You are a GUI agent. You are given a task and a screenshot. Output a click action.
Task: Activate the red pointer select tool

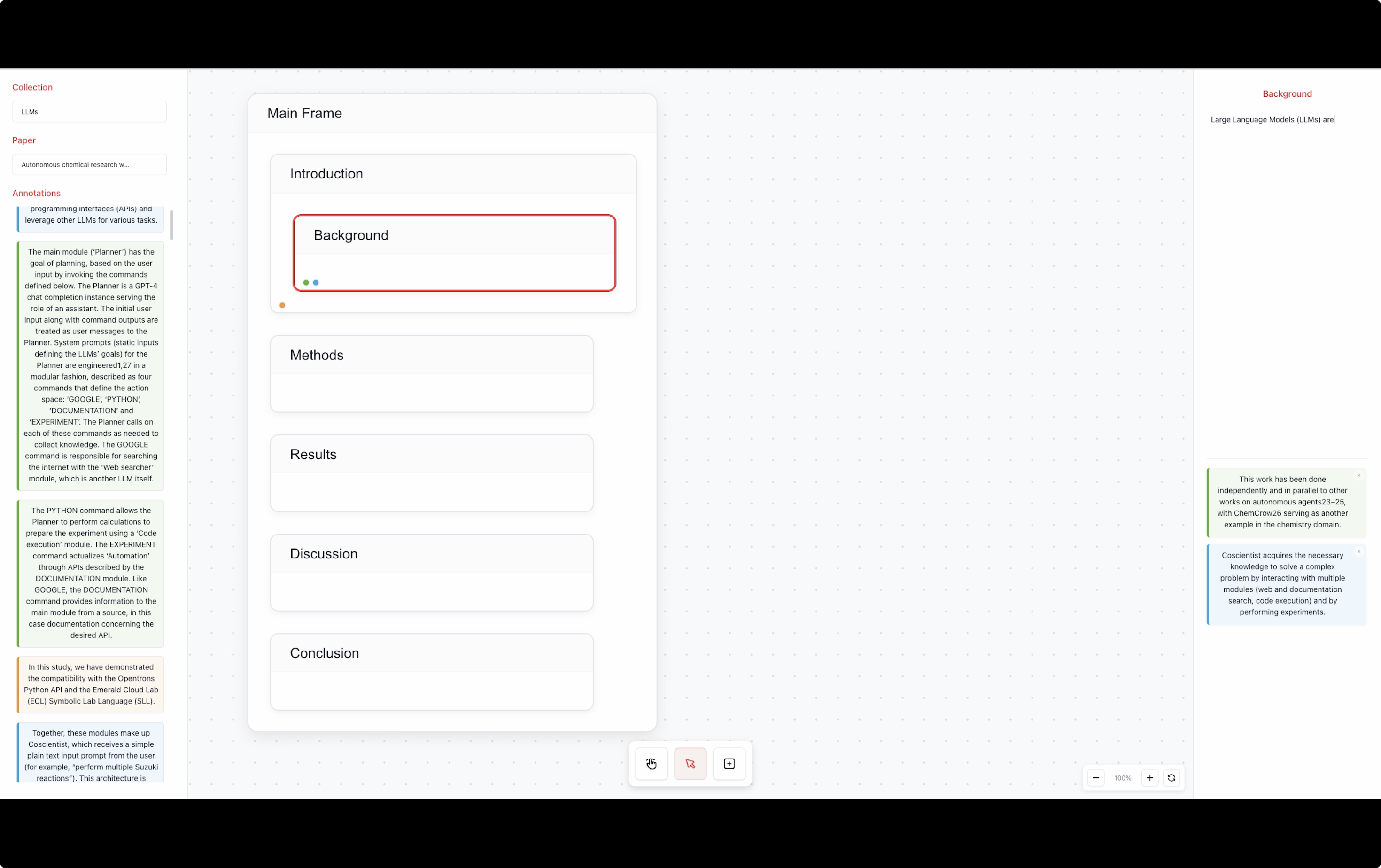[690, 764]
